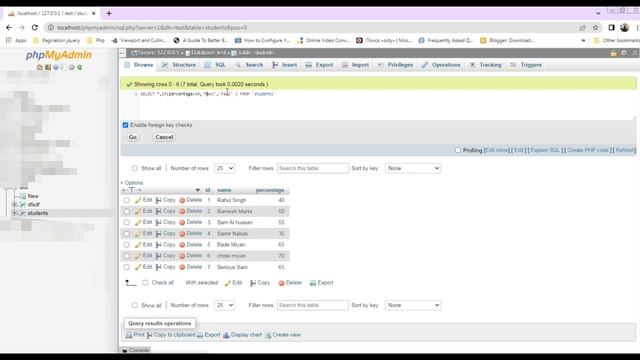Focus the bottom Filter rows search field
This screenshot has width=640, height=360.
click(313, 305)
